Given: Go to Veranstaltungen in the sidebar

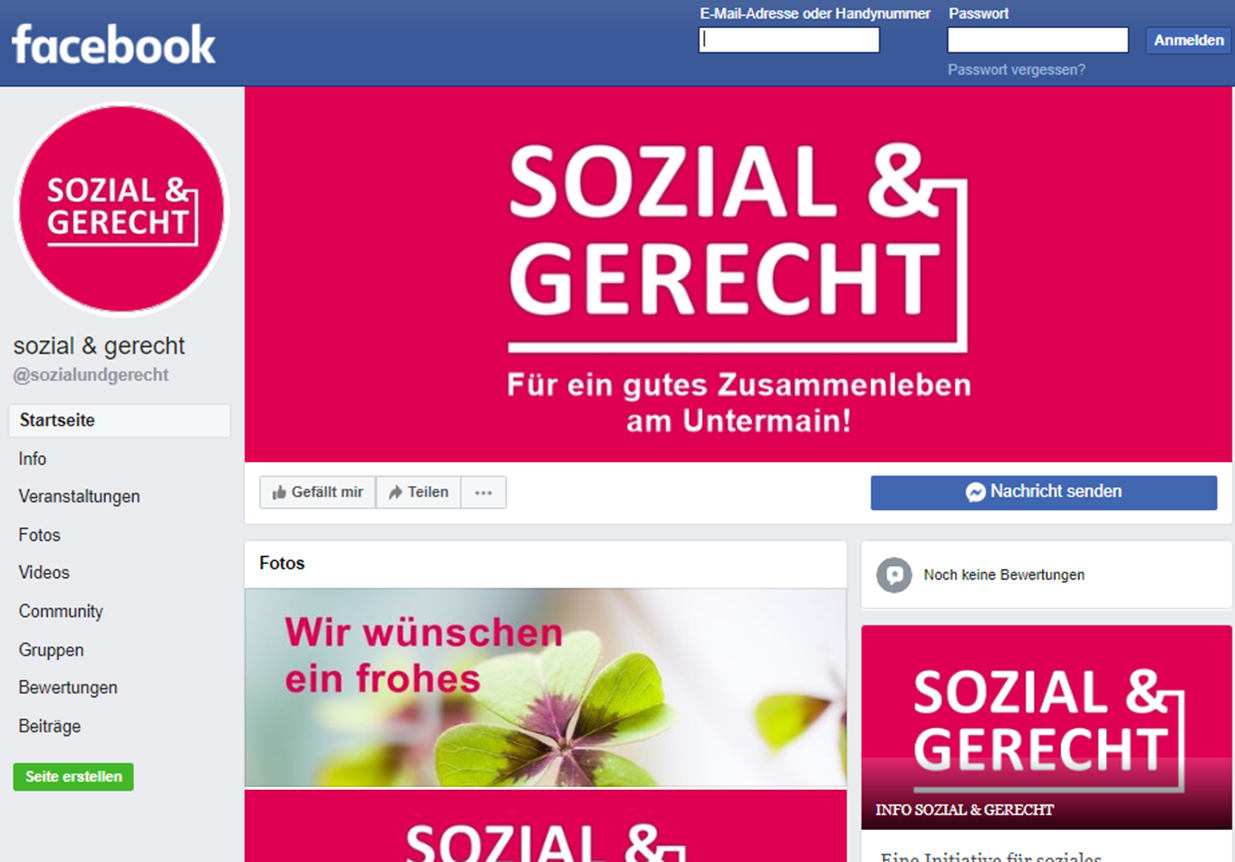Looking at the screenshot, I should pyautogui.click(x=79, y=497).
